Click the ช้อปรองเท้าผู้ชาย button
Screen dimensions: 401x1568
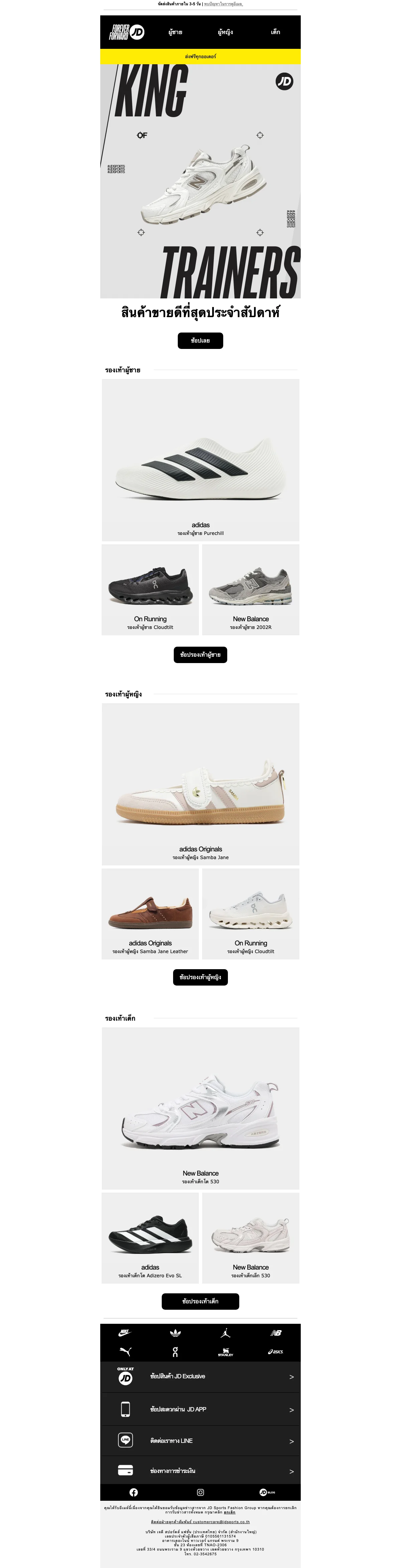point(200,655)
